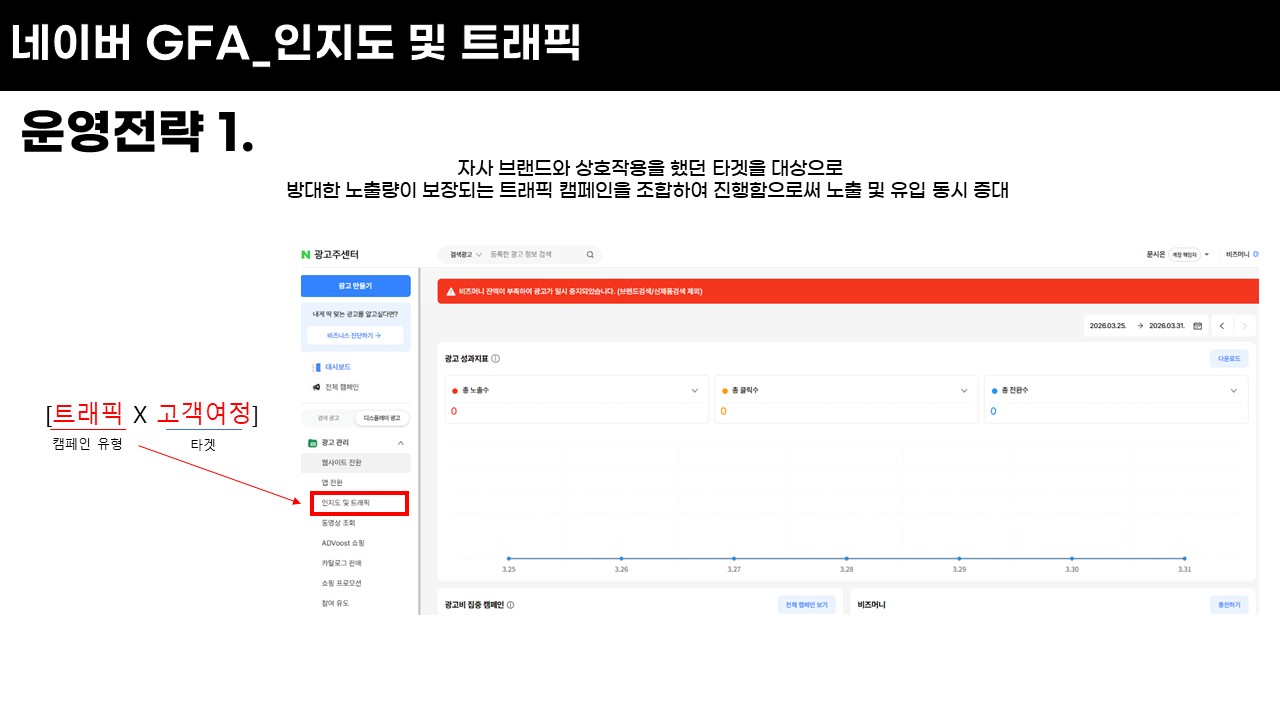Expand the 총 클릭수 metric dropdown
Image resolution: width=1280 pixels, height=720 pixels.
pos(964,391)
